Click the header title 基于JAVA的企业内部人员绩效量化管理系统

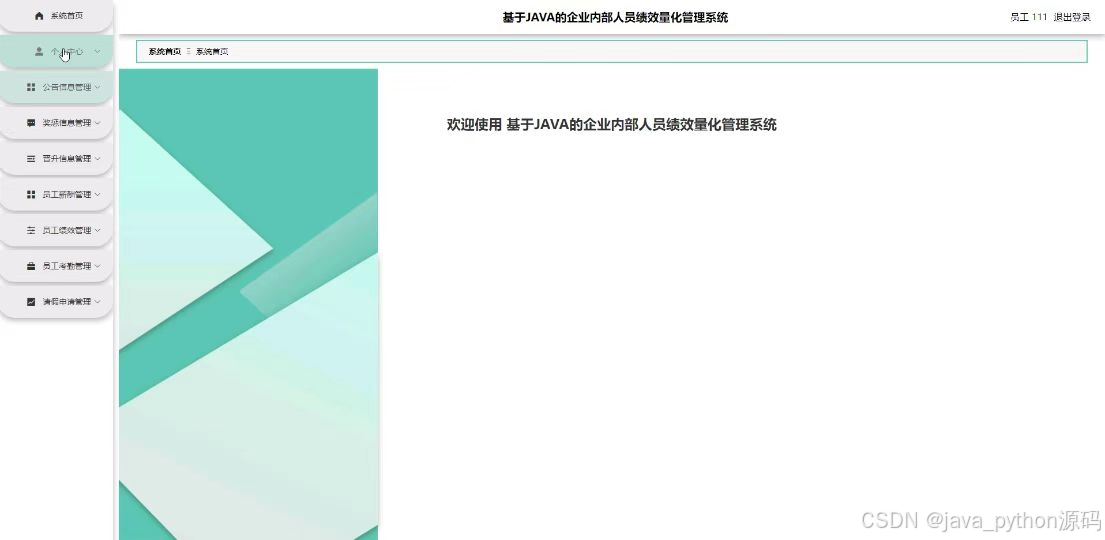[615, 18]
